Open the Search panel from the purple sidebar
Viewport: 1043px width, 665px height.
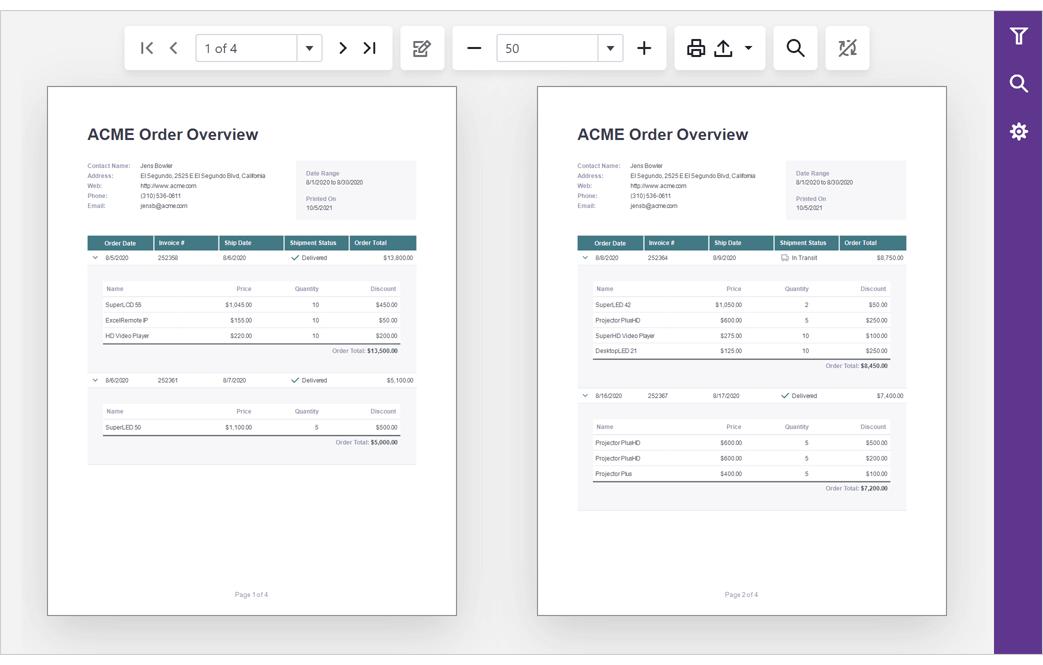coord(1018,84)
